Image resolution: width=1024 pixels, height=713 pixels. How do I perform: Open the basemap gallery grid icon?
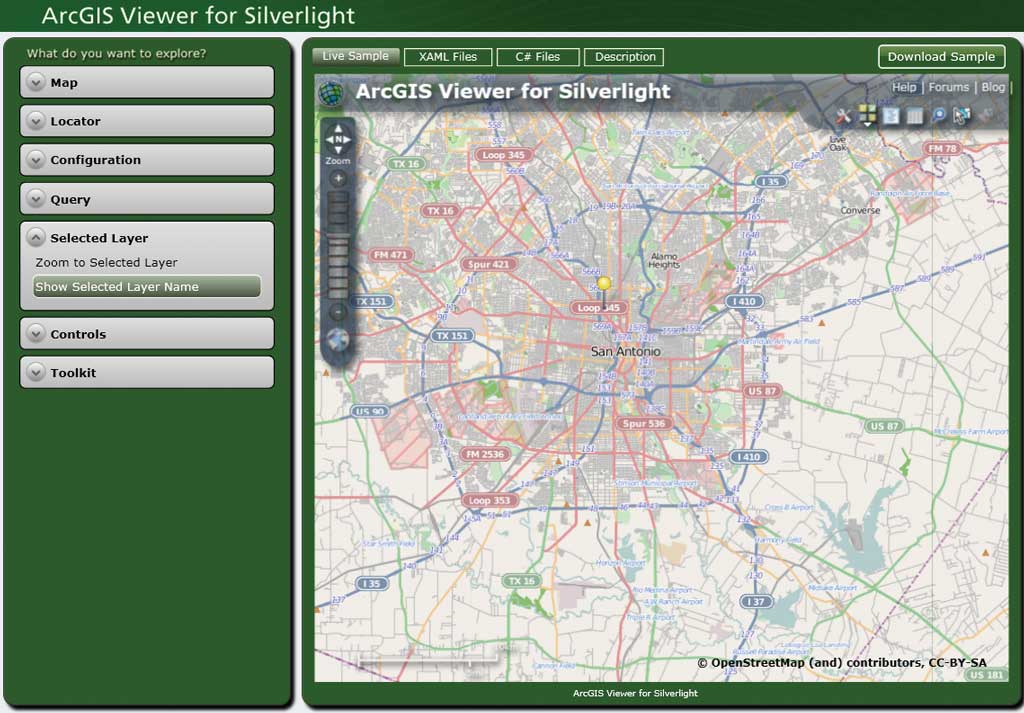(x=867, y=115)
